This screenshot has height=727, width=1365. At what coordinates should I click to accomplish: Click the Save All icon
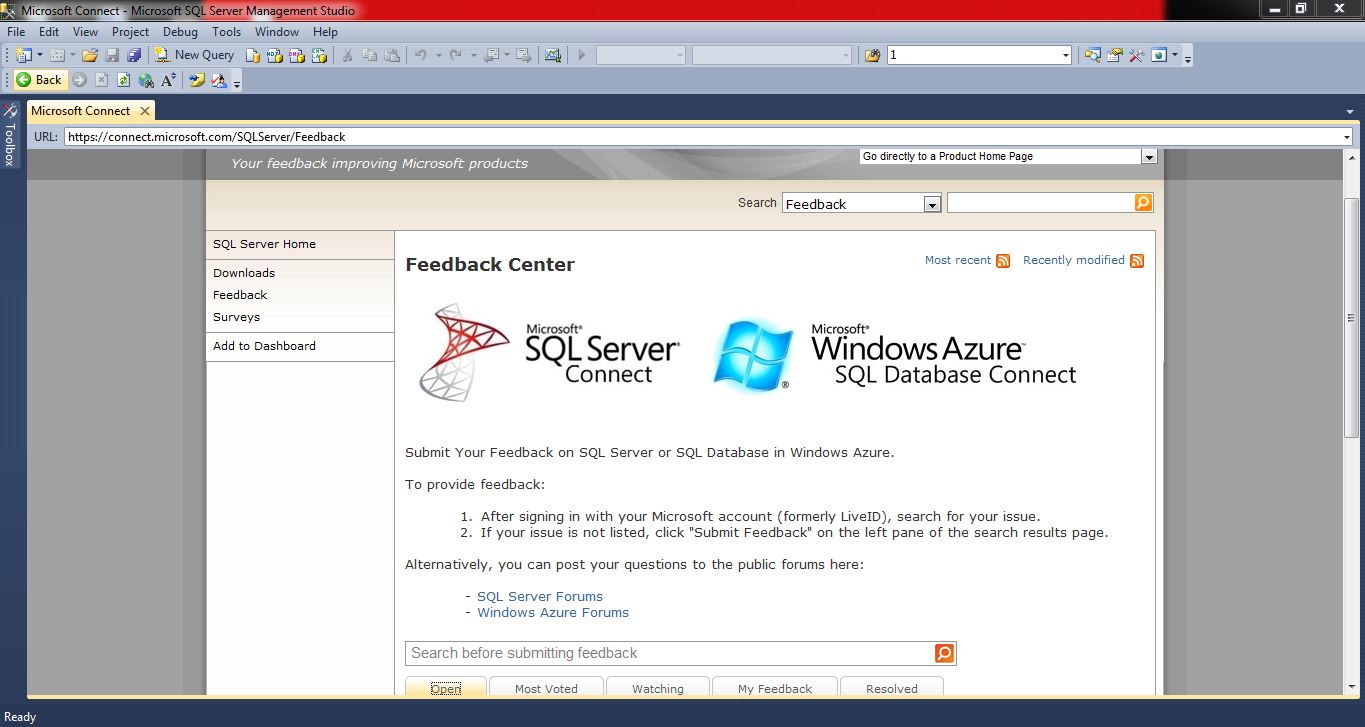click(x=134, y=55)
